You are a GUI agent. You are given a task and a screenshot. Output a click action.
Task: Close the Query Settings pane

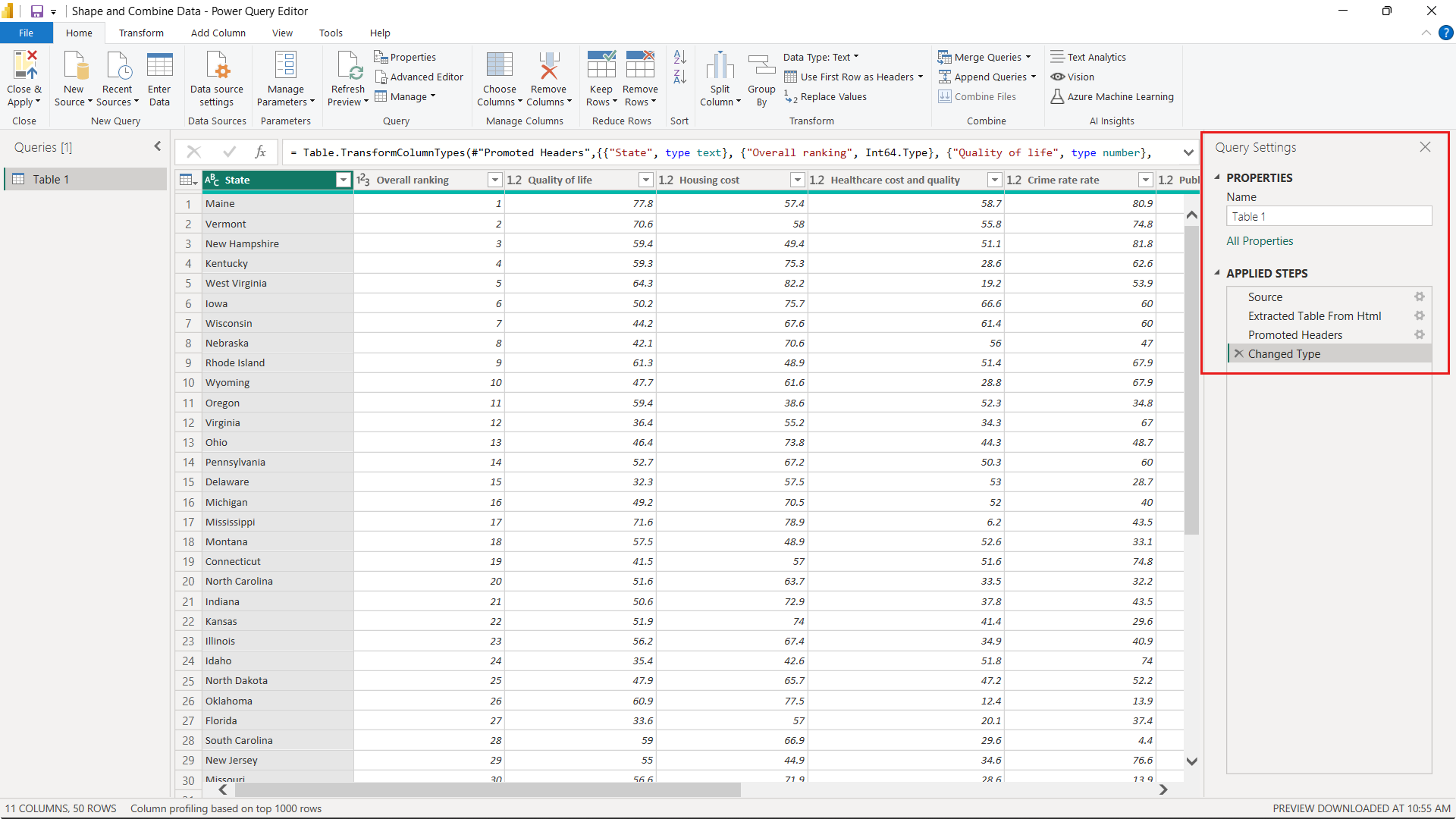point(1426,147)
